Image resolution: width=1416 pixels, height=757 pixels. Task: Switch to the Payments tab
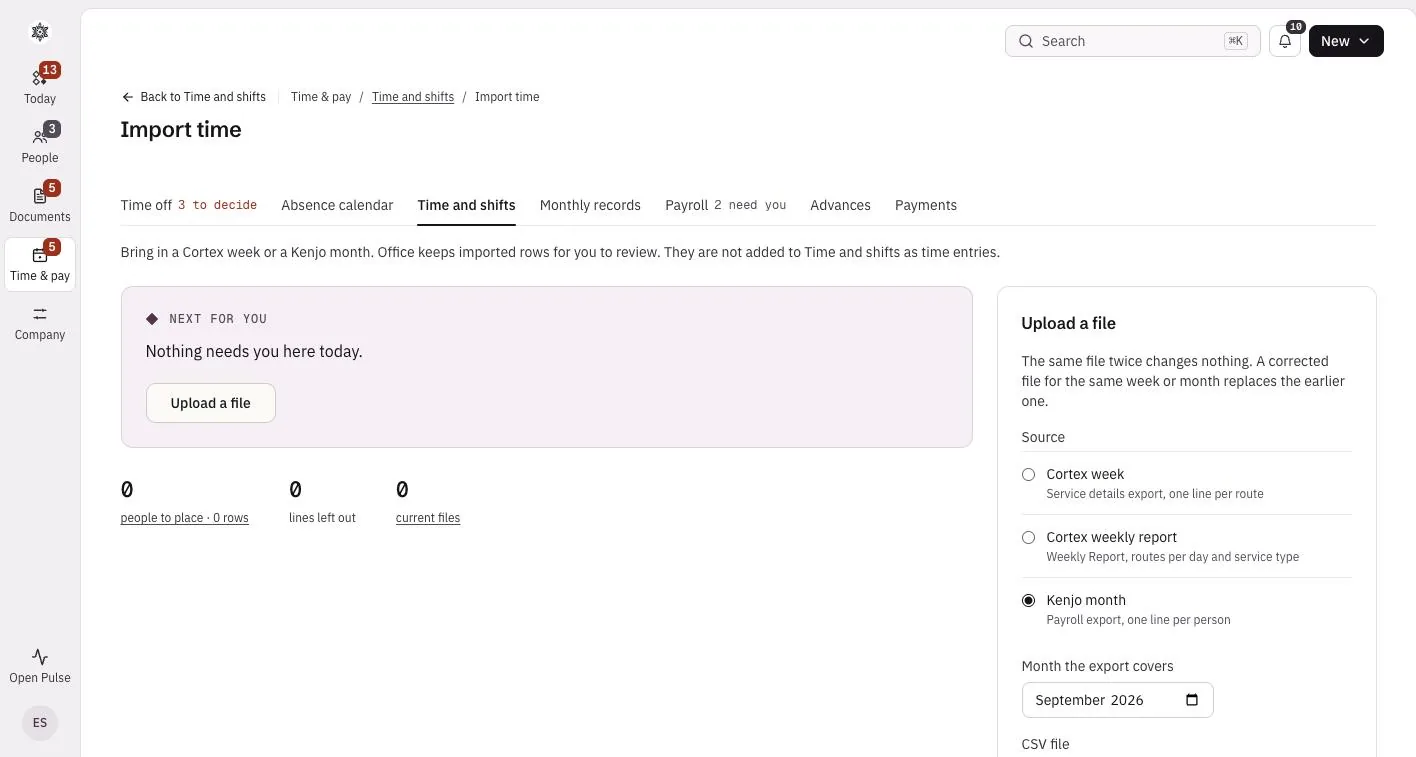[926, 205]
